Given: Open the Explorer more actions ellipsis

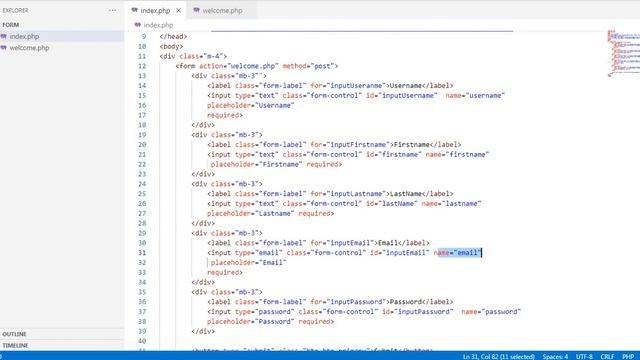Looking at the screenshot, I should (x=112, y=11).
